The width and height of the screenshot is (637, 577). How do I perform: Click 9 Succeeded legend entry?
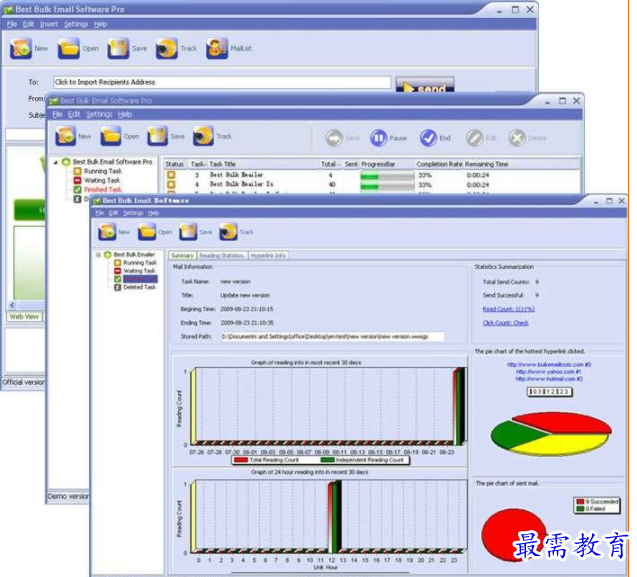pos(598,502)
